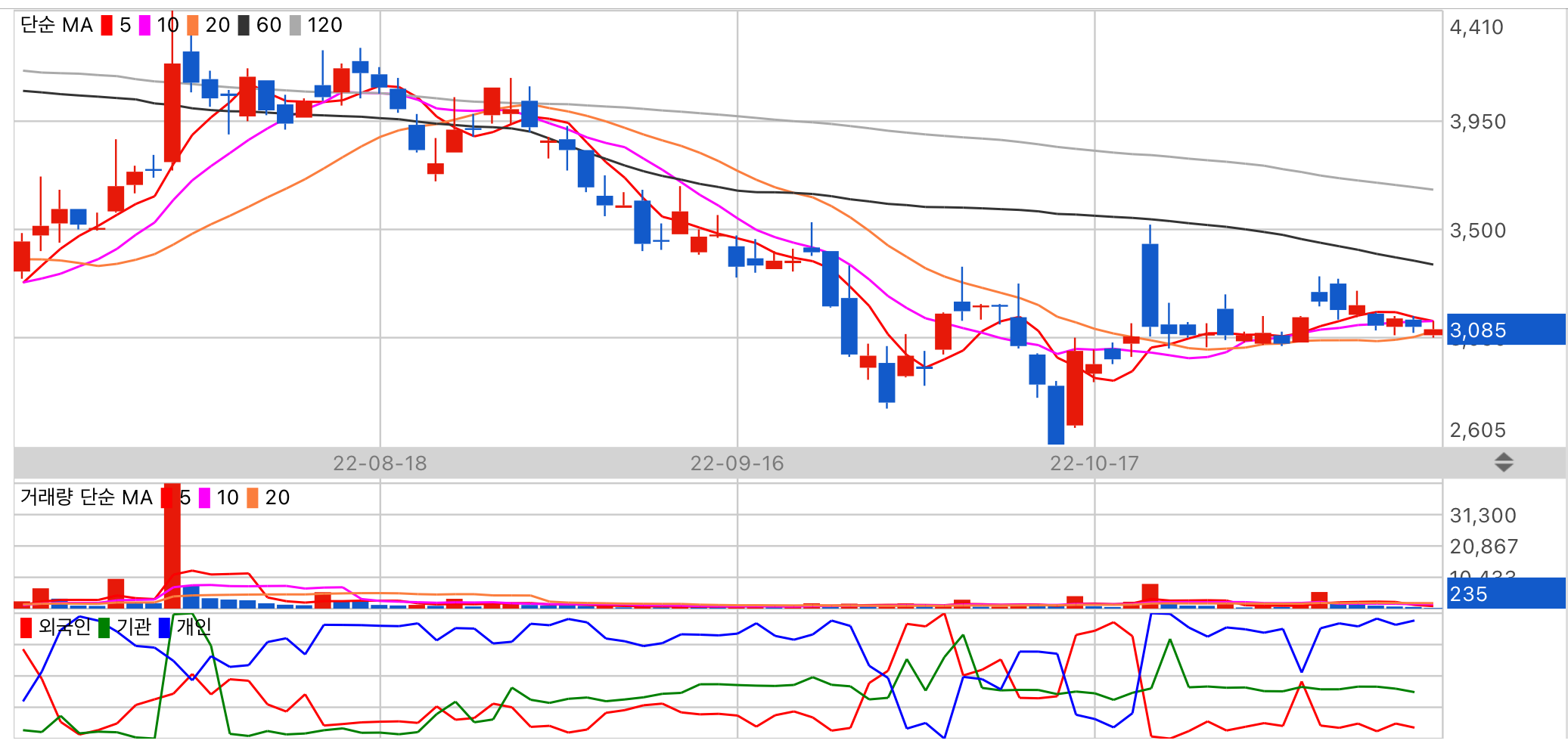Click the magenta 10-day MA legend swatch
1568x753 pixels.
[144, 26]
